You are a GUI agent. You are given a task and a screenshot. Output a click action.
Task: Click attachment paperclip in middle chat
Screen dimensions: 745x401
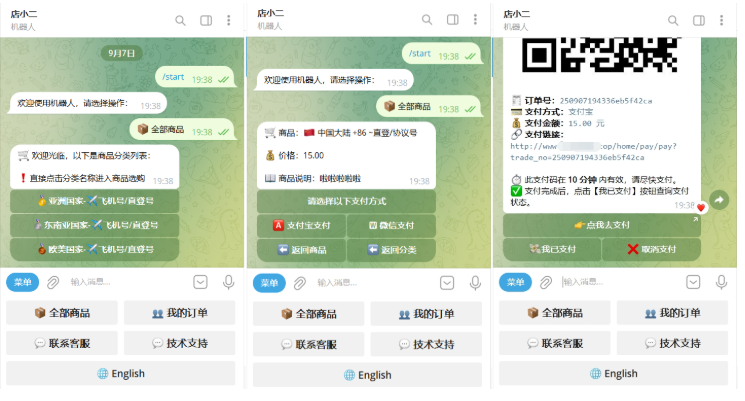point(299,284)
